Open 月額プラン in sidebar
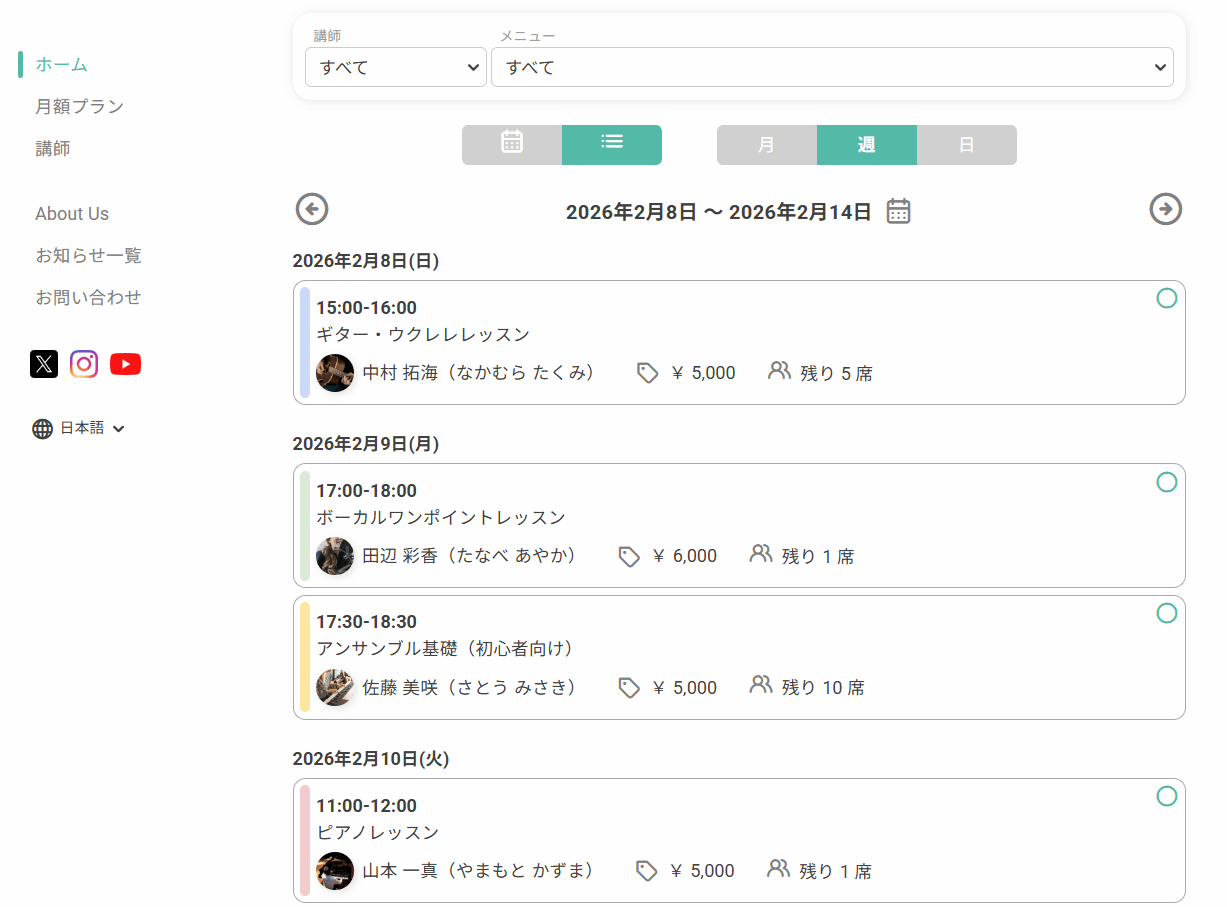 click(x=80, y=106)
